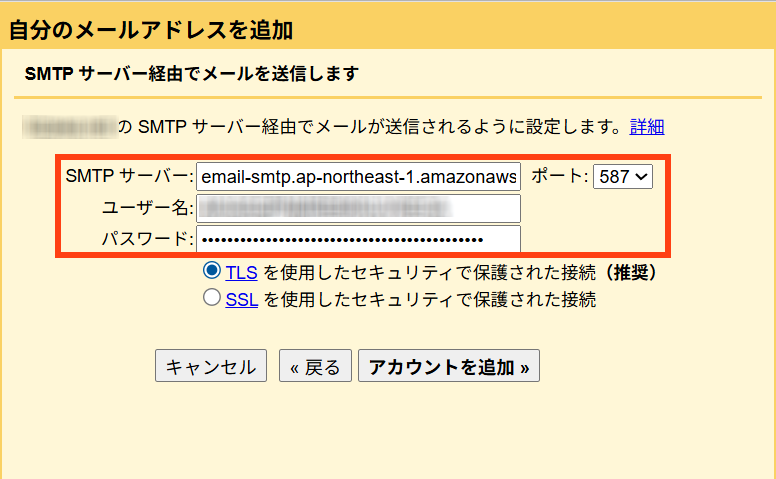Click the ユーザー名 label
776x479 pixels.
pyautogui.click(x=147, y=208)
